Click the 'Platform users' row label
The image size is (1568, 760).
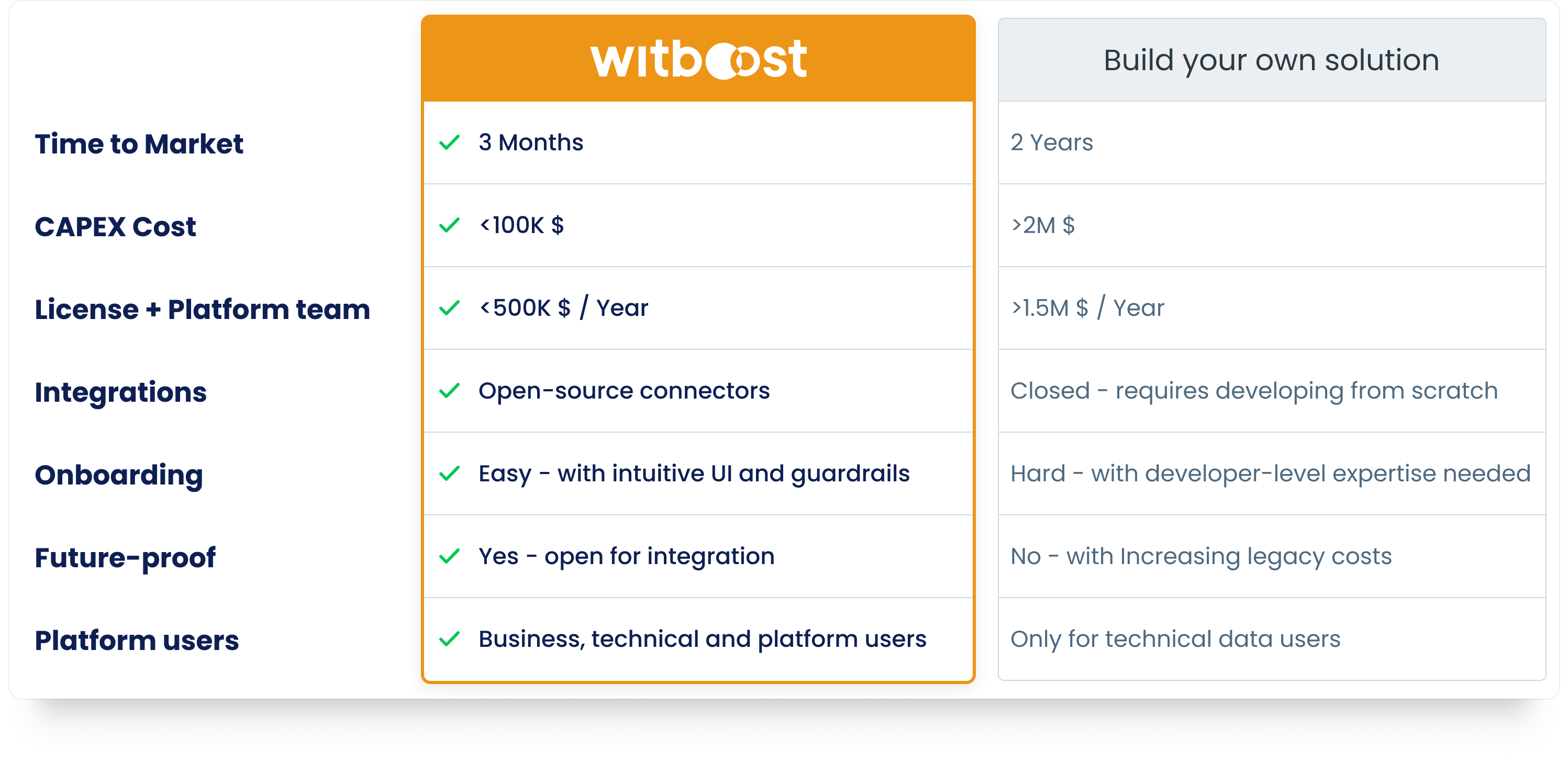pyautogui.click(x=136, y=641)
